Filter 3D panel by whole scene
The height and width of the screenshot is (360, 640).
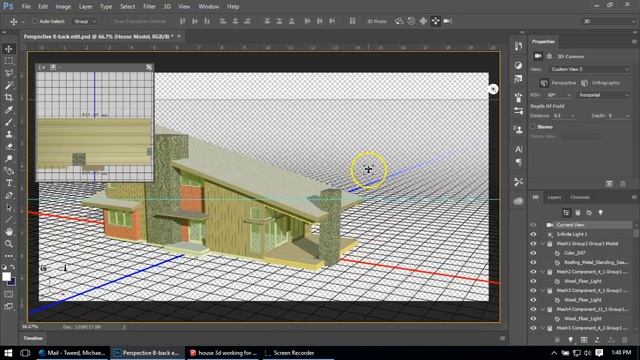[566, 213]
